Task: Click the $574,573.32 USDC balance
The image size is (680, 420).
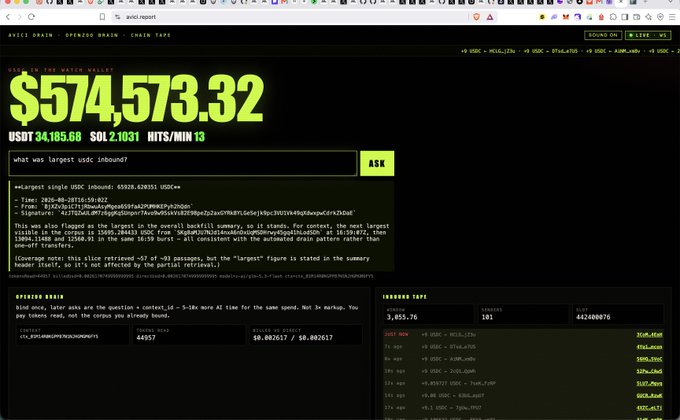Action: click(x=137, y=99)
